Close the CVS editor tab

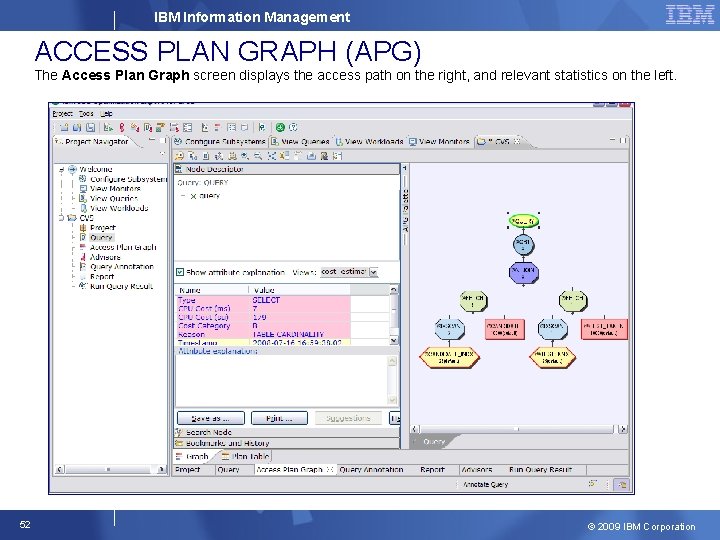point(517,141)
